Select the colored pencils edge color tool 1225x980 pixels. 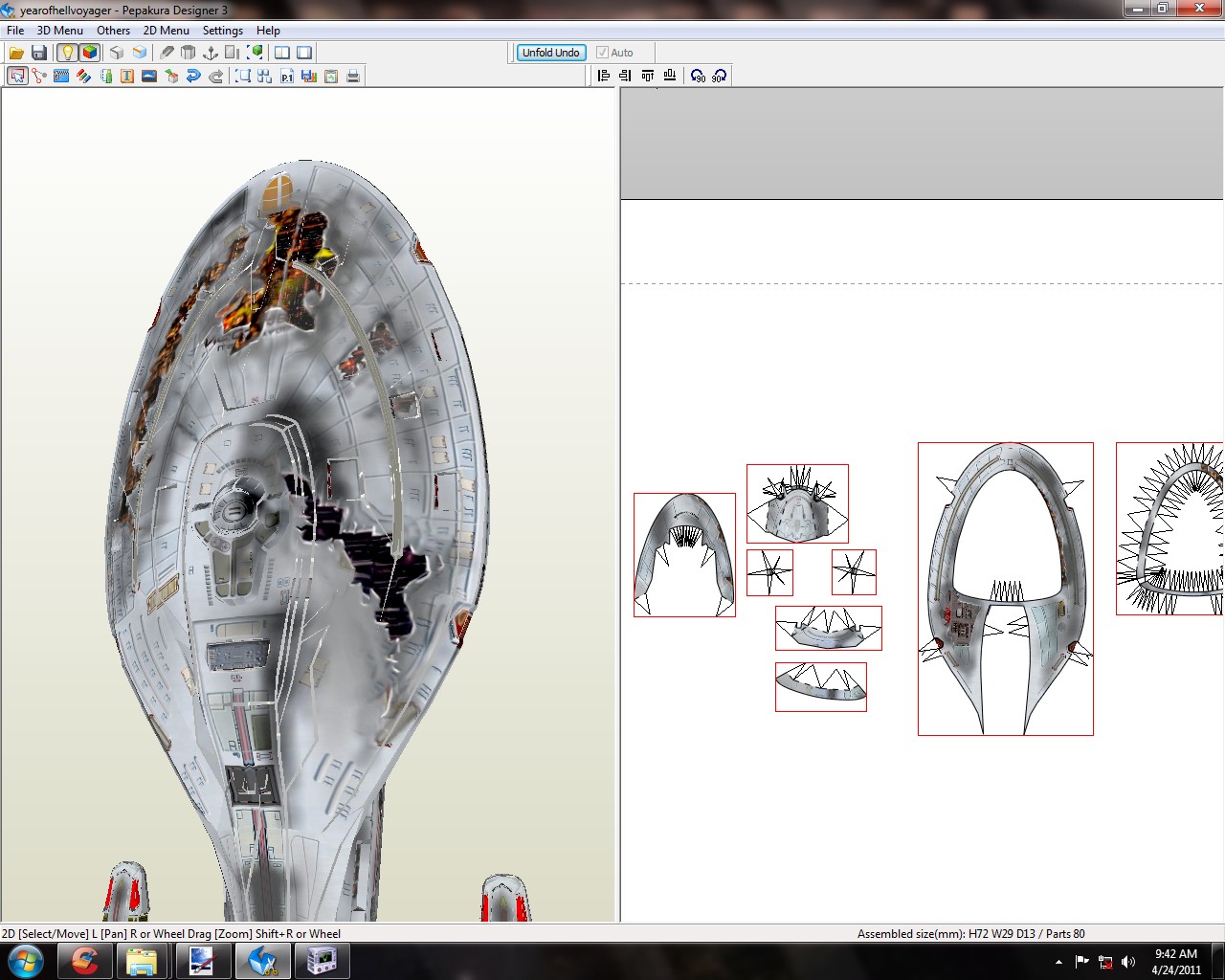click(83, 76)
